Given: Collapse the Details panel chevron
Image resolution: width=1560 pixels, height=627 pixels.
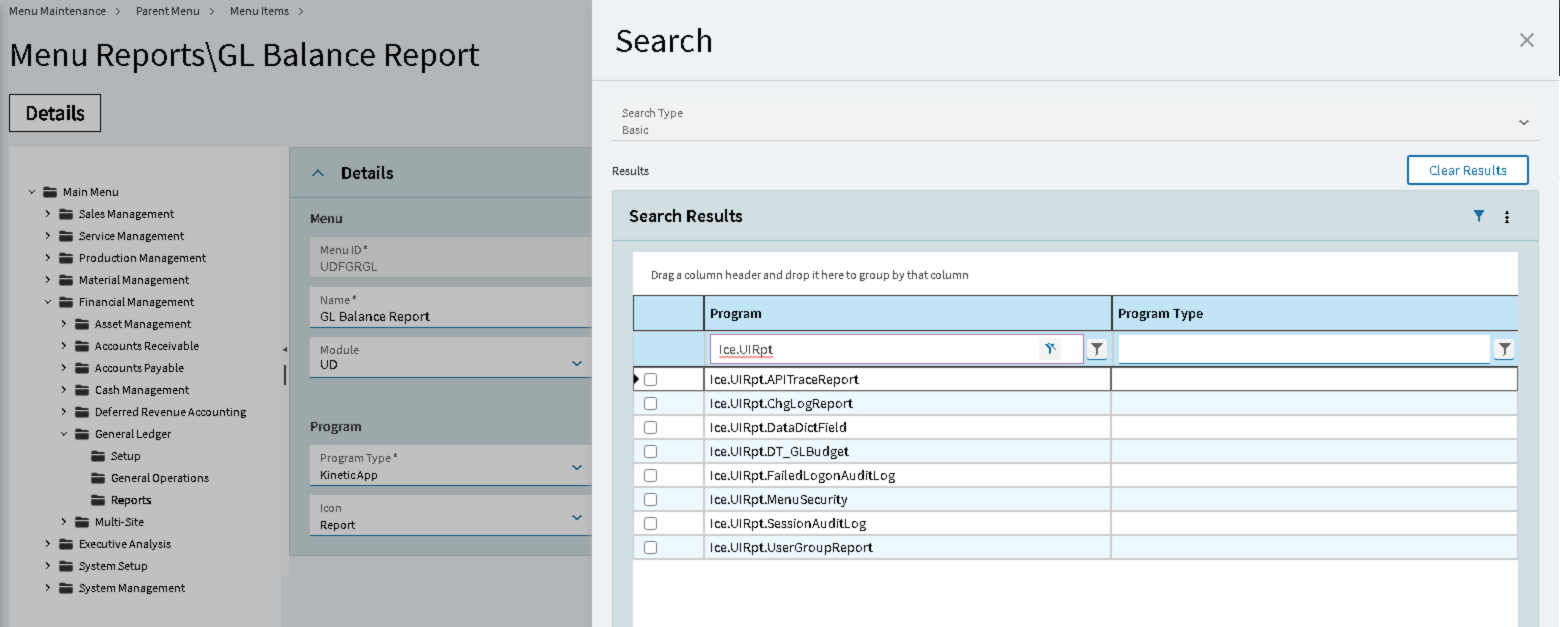Looking at the screenshot, I should click(x=318, y=173).
